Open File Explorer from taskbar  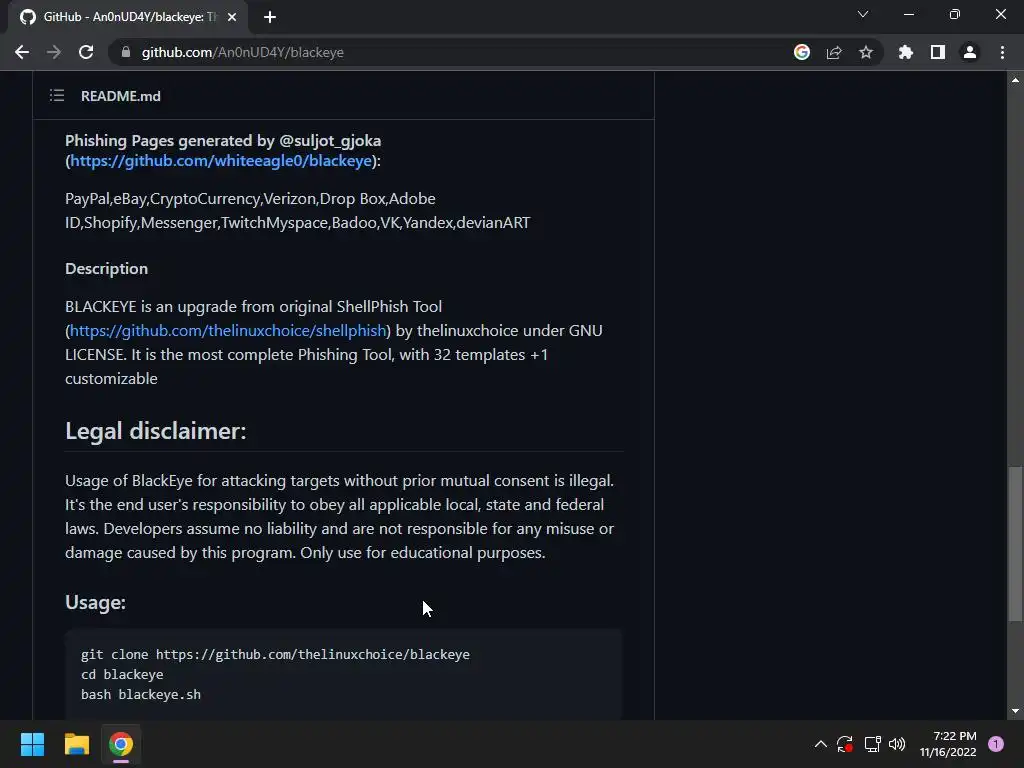point(76,744)
